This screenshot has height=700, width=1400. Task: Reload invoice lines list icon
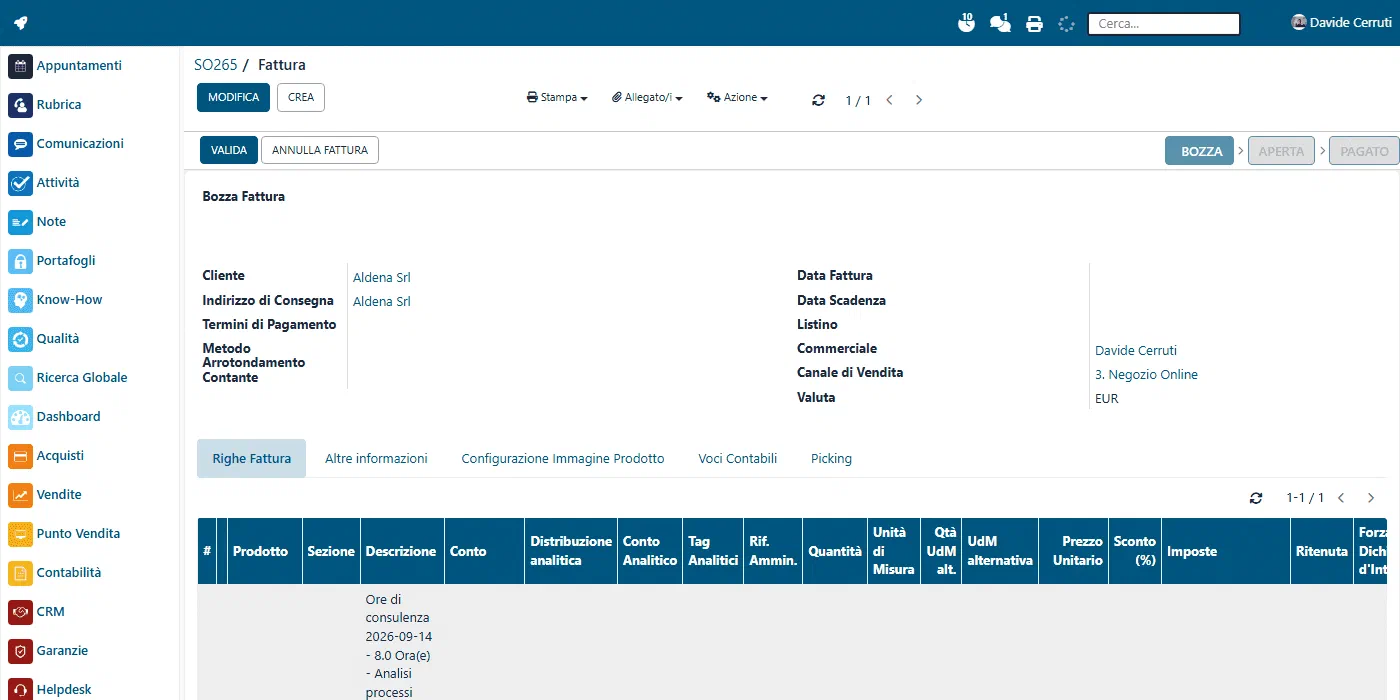tap(1256, 498)
